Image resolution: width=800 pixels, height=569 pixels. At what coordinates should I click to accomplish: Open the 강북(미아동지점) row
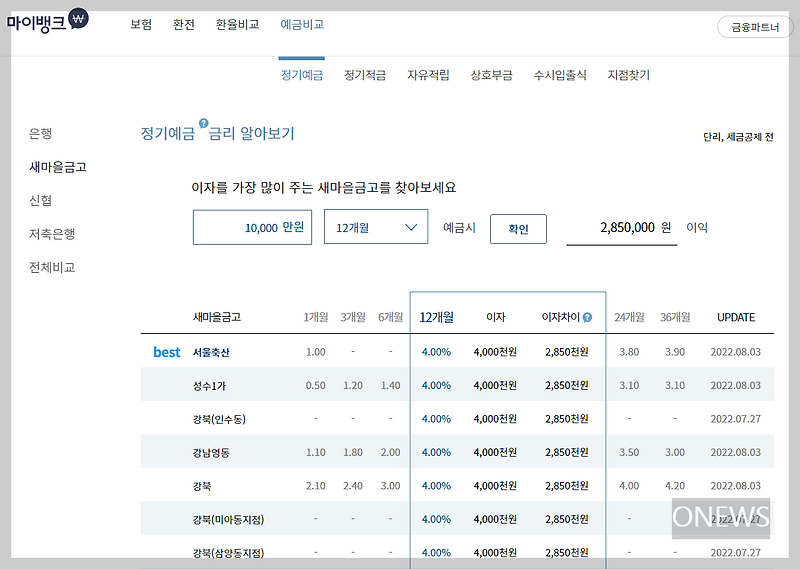pos(457,519)
